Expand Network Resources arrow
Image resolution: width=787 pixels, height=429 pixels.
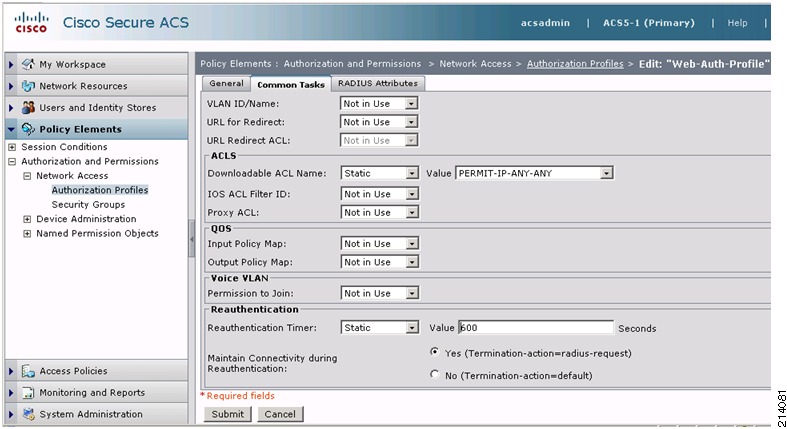pyautogui.click(x=11, y=86)
